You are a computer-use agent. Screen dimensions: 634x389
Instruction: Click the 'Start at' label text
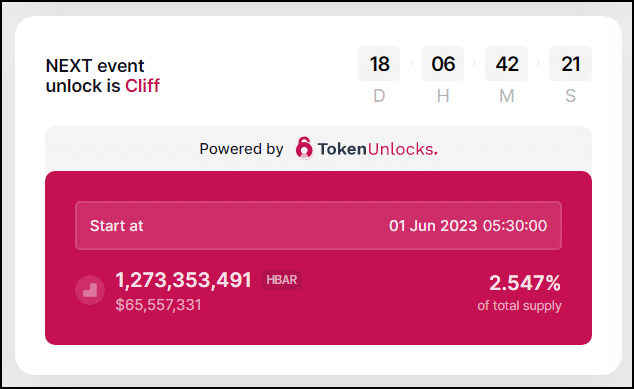[x=116, y=226]
